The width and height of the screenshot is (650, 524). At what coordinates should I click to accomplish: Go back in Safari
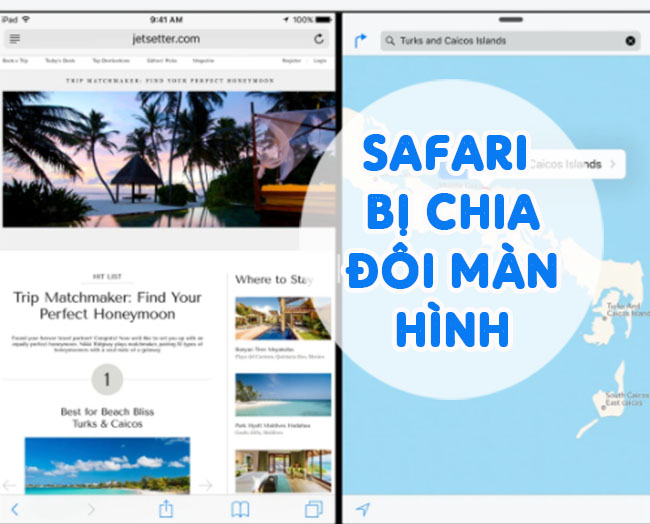coord(15,509)
